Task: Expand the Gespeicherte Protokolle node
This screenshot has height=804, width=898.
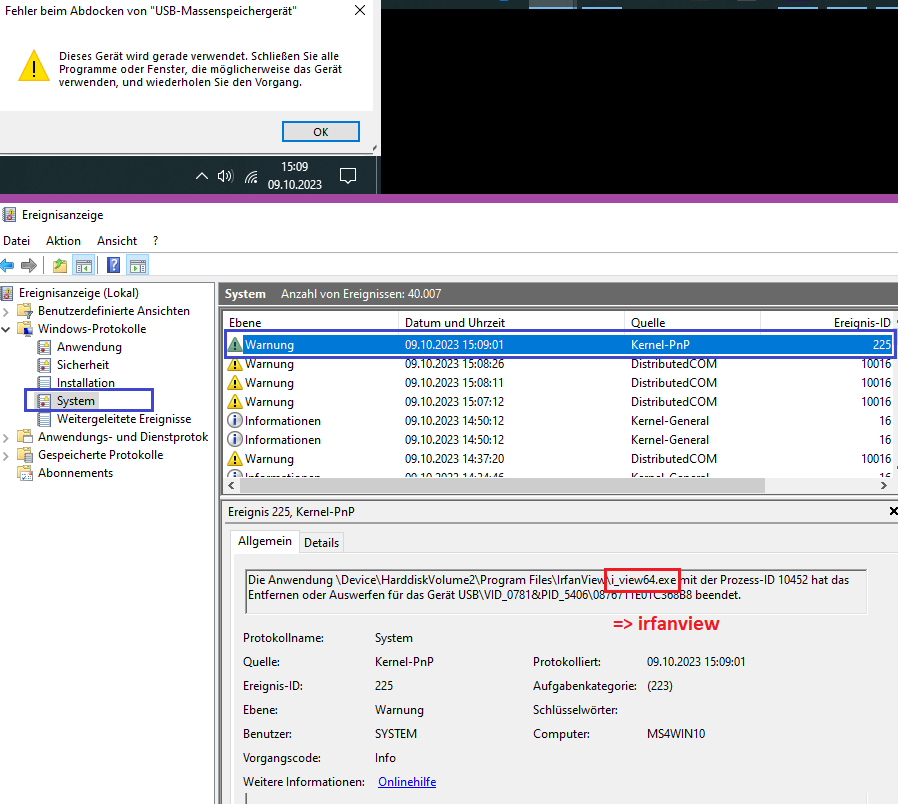Action: (x=8, y=454)
